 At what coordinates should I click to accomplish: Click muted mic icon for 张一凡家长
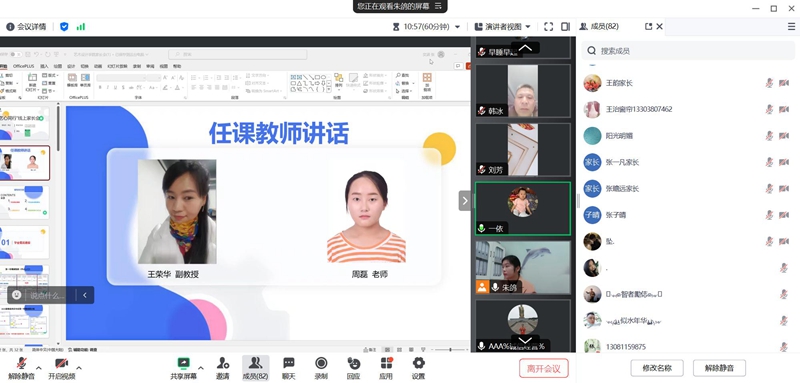(x=769, y=162)
